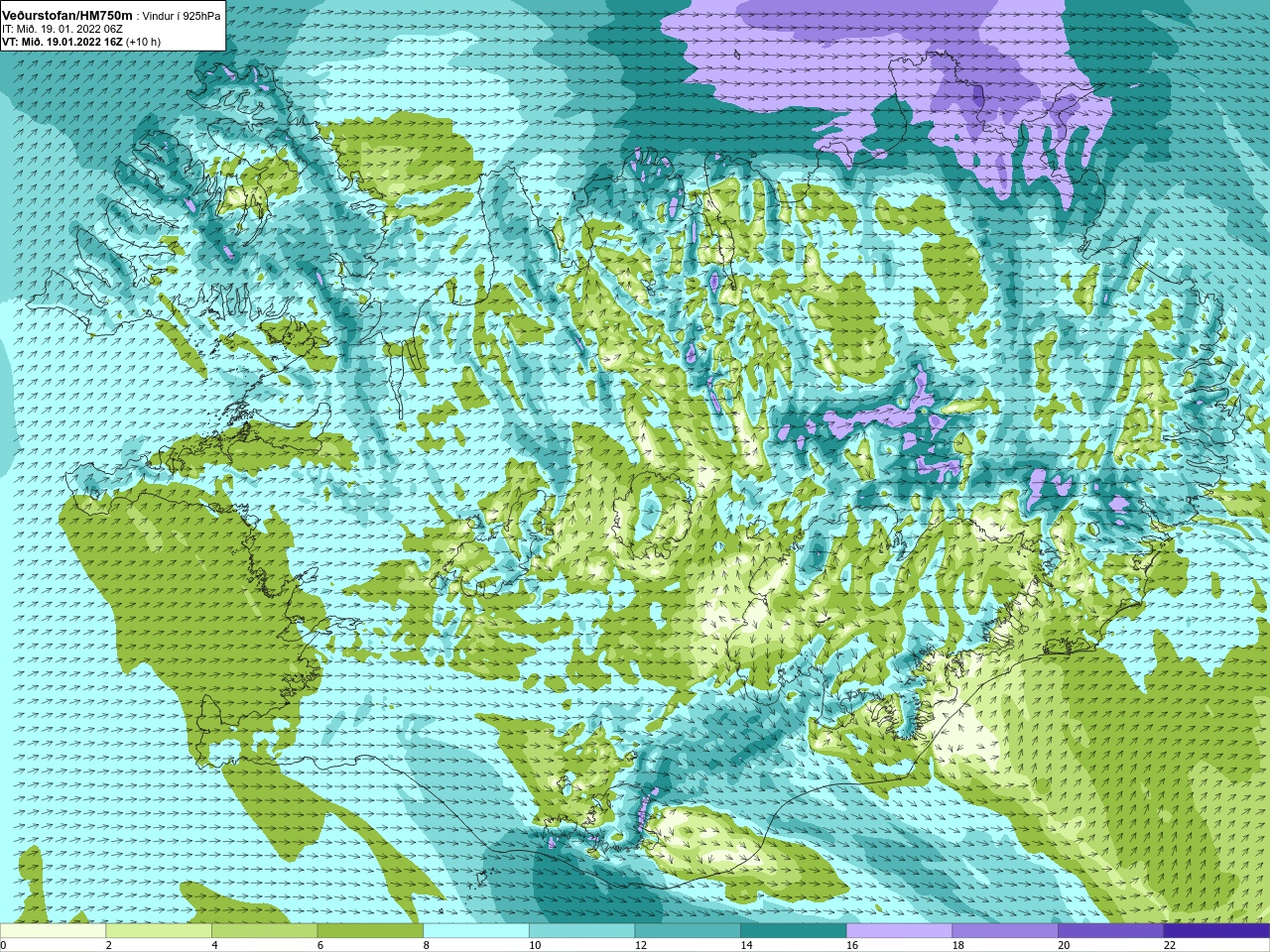The image size is (1270, 952).
Task: Click the 18–20 medium purple legend swatch
Action: [1005, 931]
